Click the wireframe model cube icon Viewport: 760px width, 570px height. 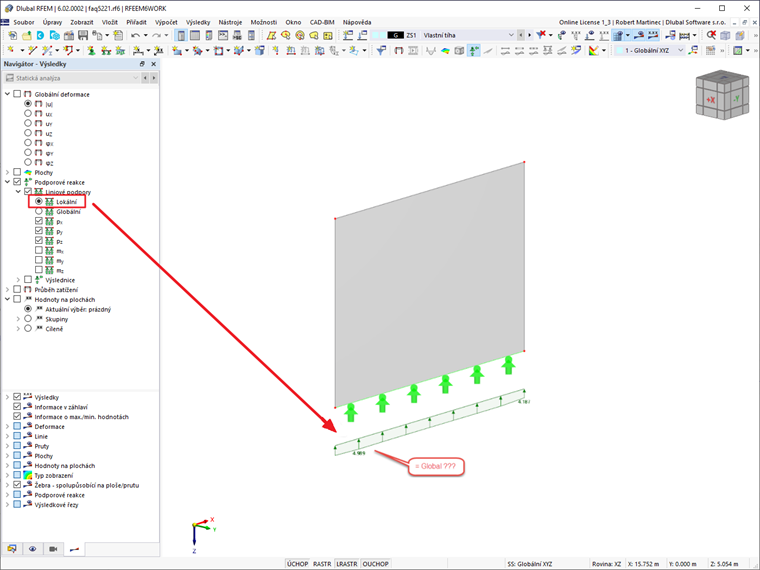pyautogui.click(x=725, y=35)
